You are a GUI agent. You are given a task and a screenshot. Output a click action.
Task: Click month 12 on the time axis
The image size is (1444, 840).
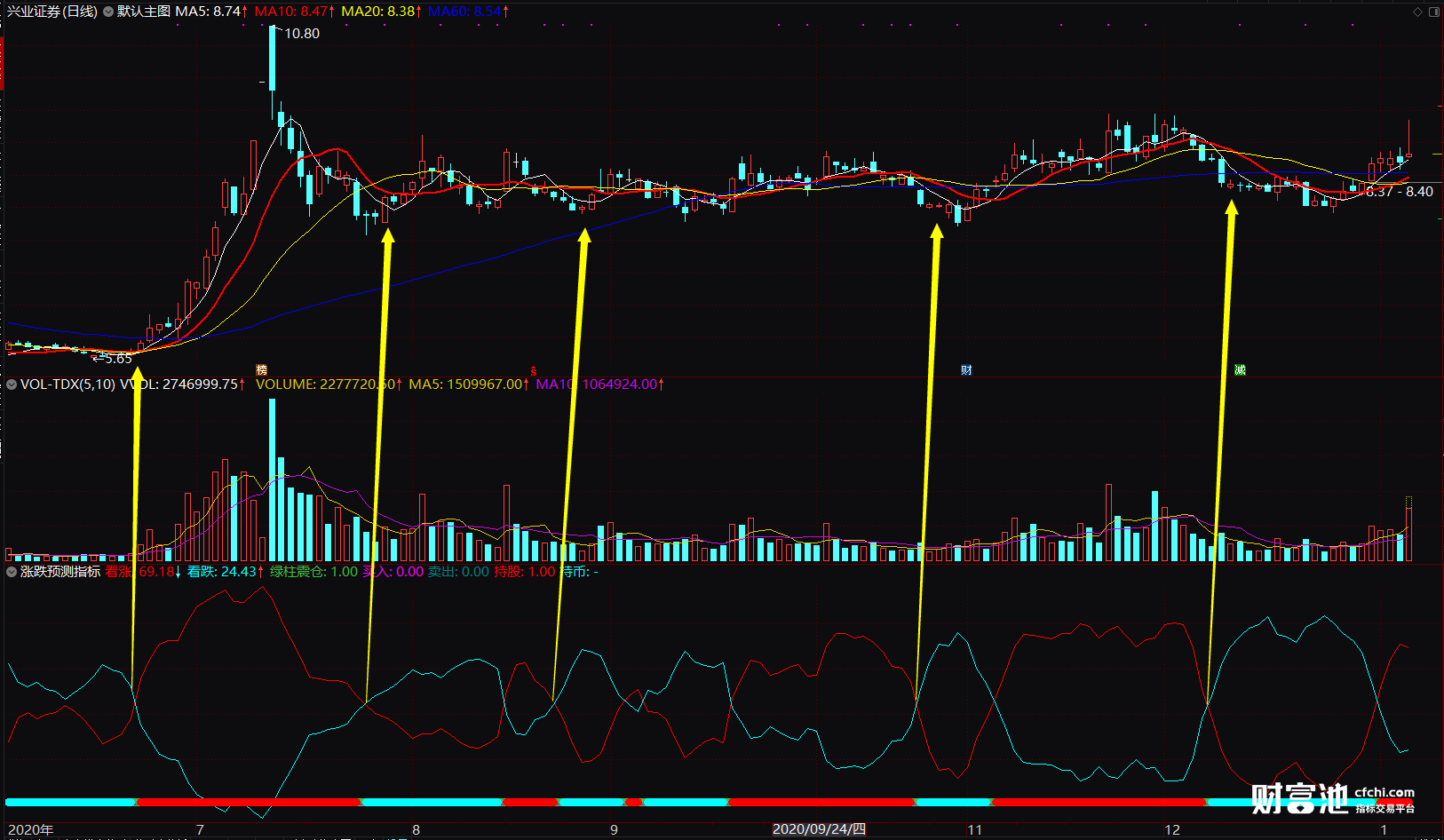click(1172, 830)
